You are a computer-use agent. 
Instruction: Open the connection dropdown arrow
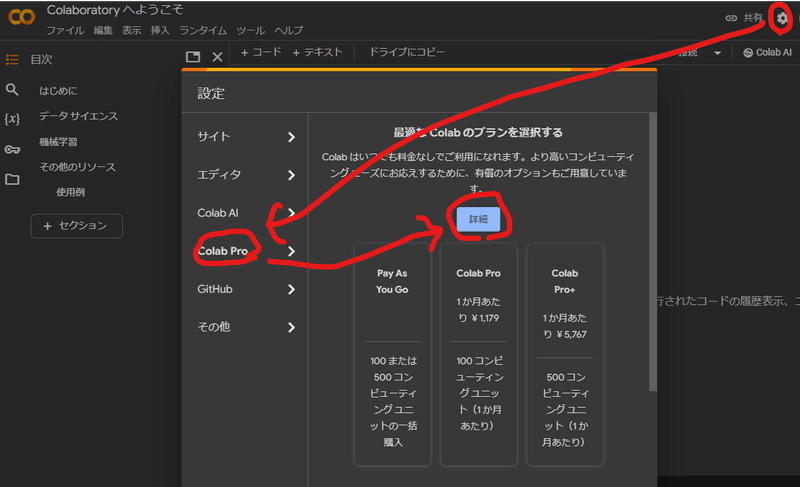[717, 53]
